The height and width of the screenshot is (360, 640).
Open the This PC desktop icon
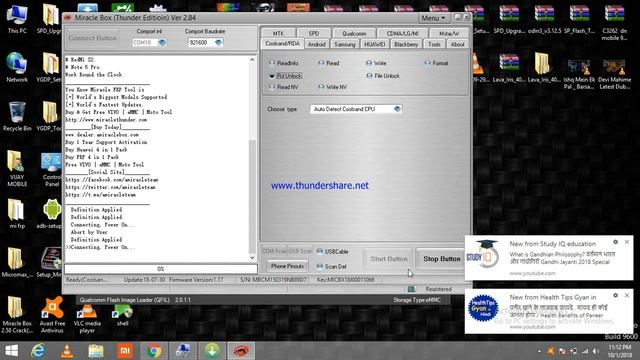point(17,18)
